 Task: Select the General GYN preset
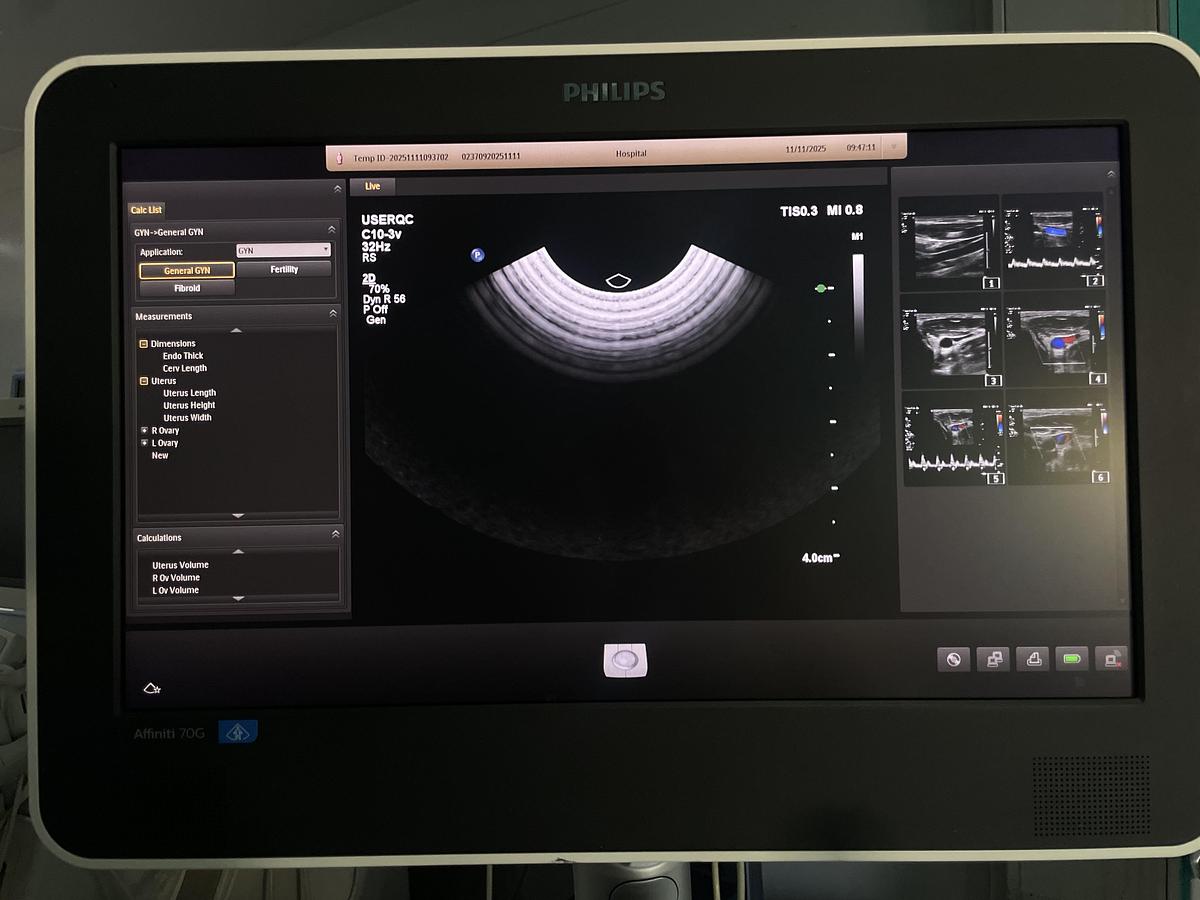tap(185, 269)
